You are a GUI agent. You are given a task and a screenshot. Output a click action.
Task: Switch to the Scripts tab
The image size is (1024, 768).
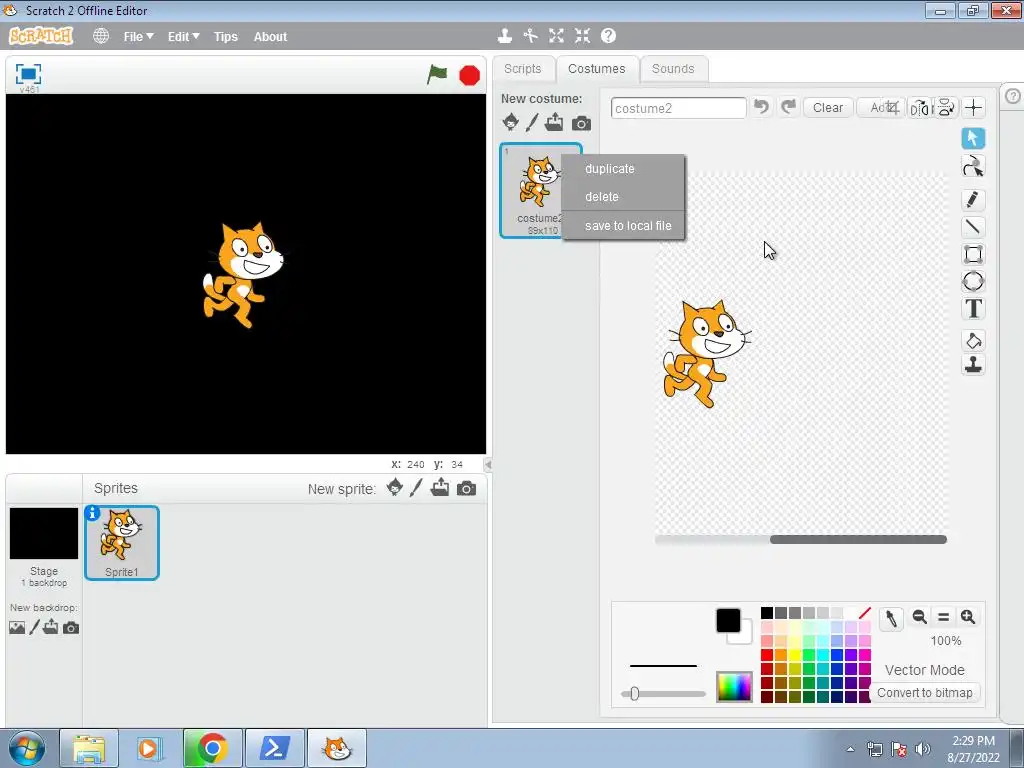(x=522, y=69)
